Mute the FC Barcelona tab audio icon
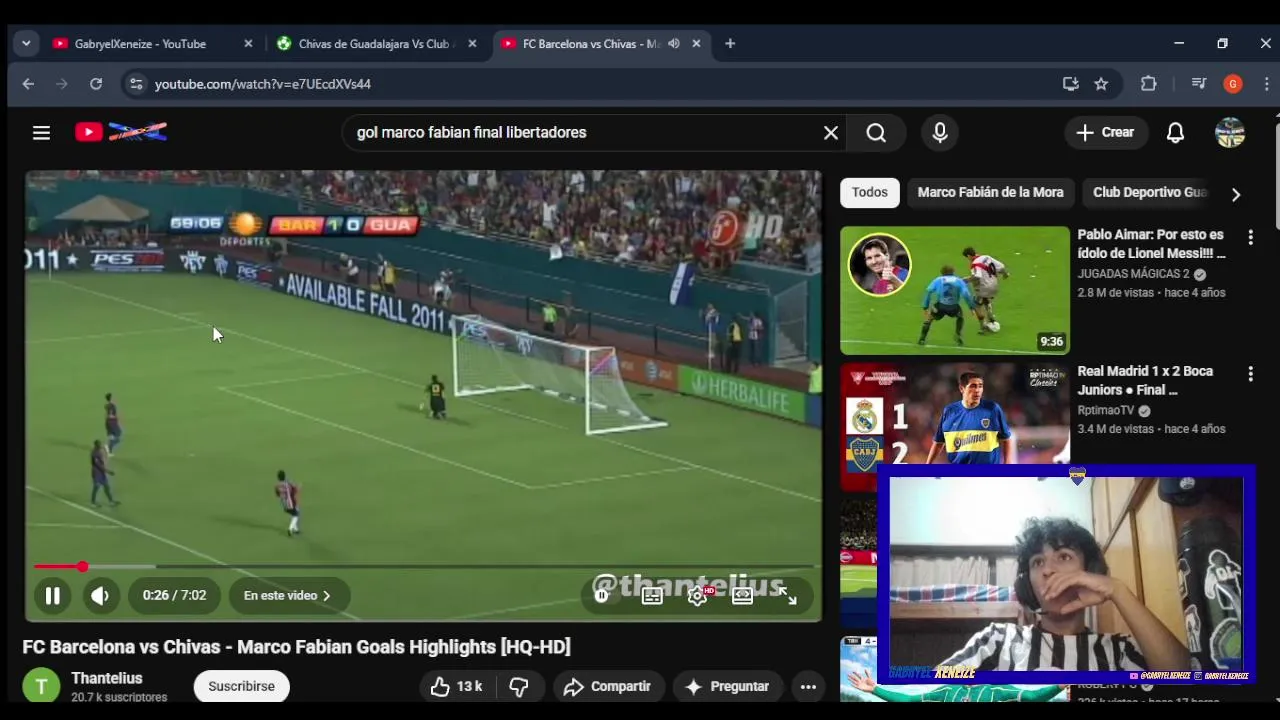1280x720 pixels. click(x=674, y=44)
